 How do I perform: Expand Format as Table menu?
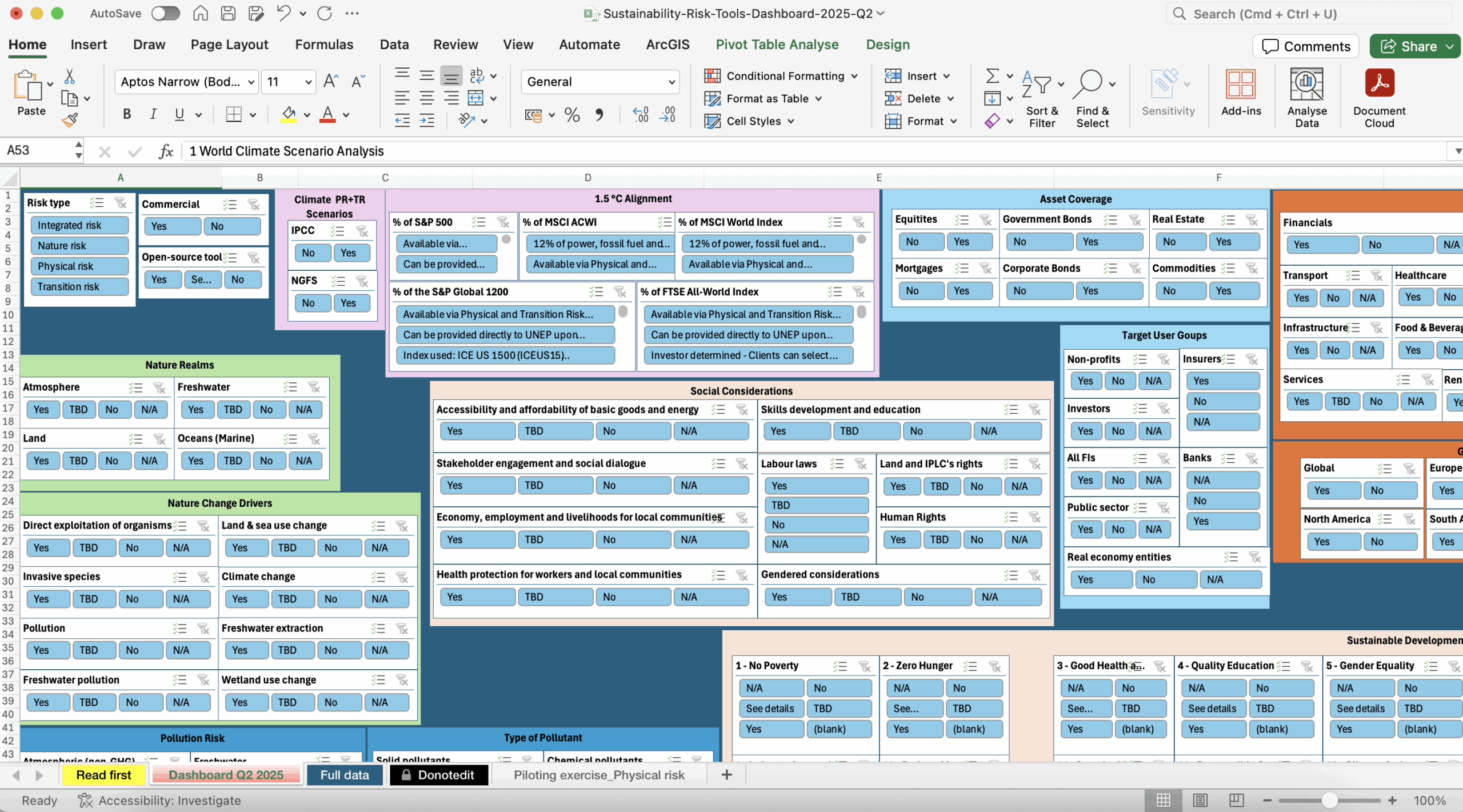pos(818,99)
